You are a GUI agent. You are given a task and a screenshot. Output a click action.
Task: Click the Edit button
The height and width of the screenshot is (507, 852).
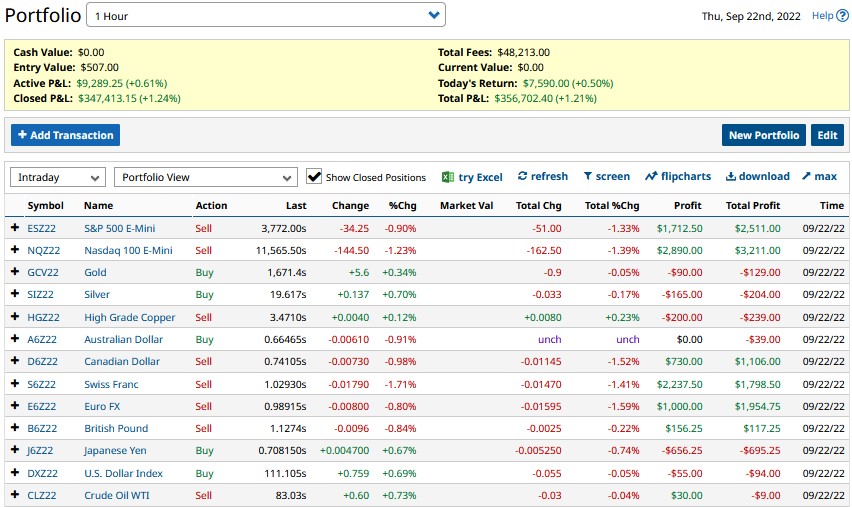tap(827, 135)
